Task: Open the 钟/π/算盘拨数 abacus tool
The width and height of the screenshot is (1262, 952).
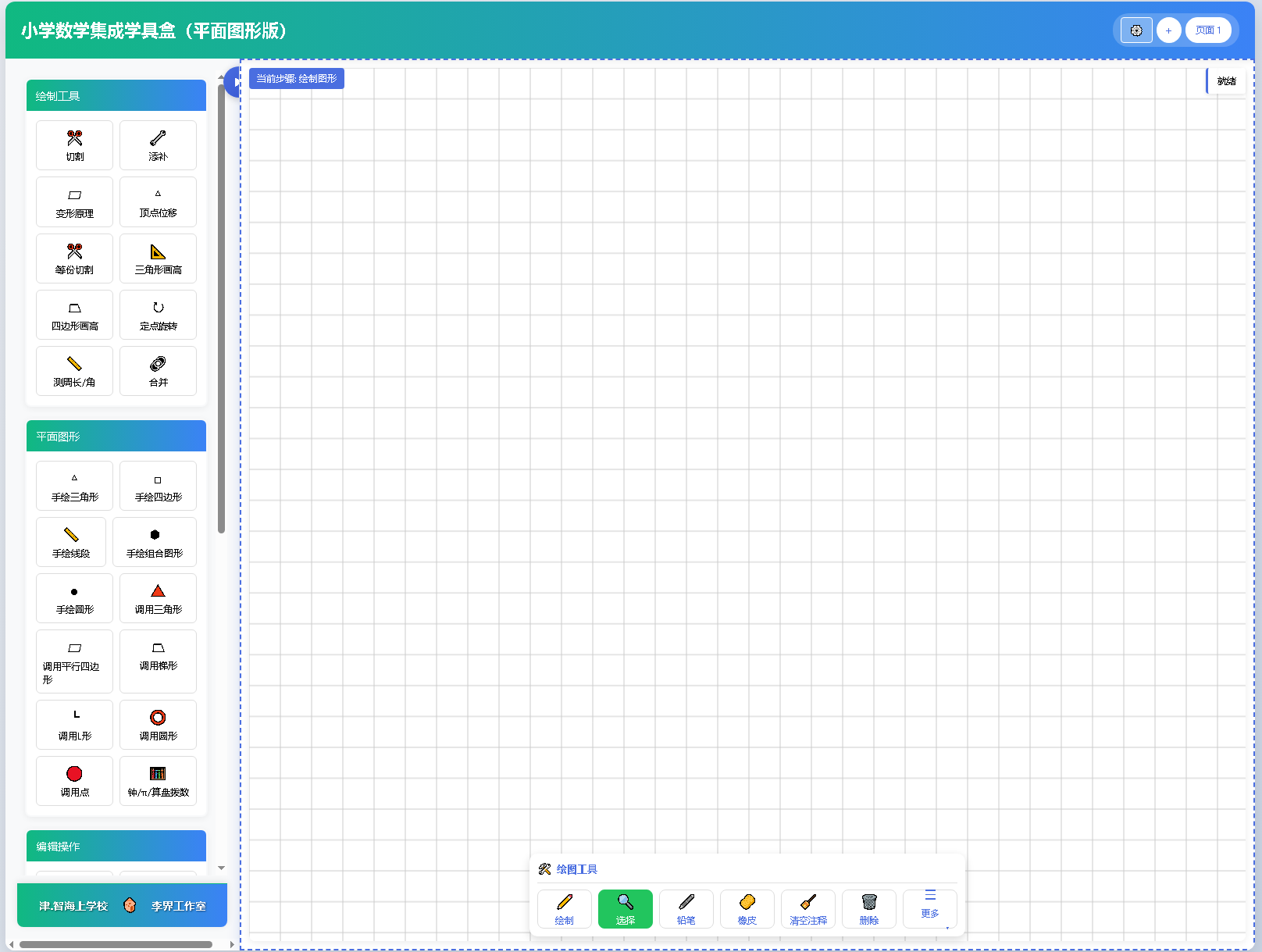Action: 158,781
